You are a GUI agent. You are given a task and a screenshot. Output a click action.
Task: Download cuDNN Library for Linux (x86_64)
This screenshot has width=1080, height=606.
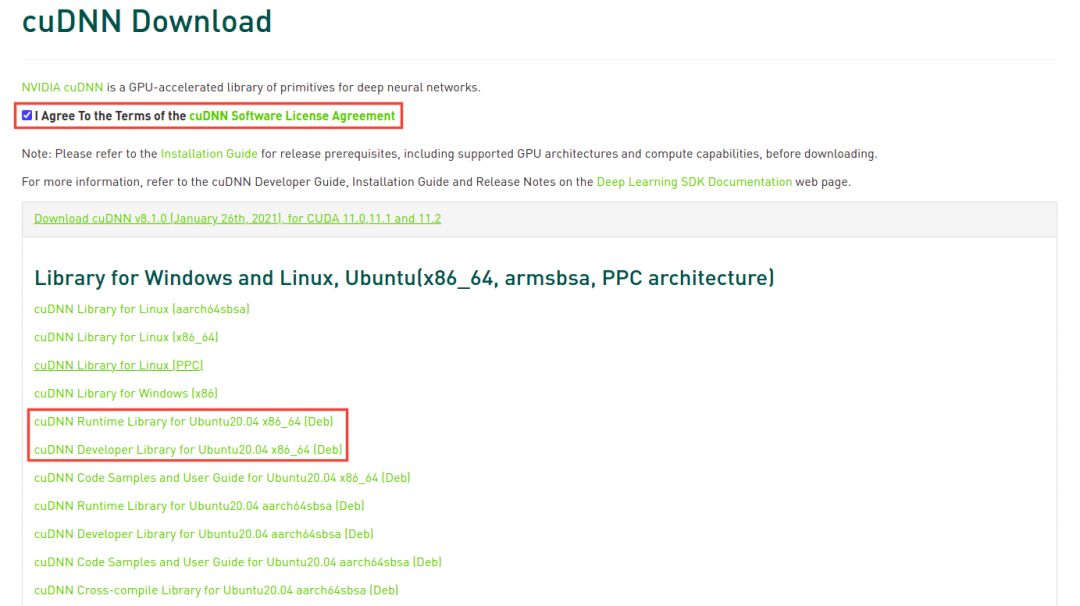126,337
